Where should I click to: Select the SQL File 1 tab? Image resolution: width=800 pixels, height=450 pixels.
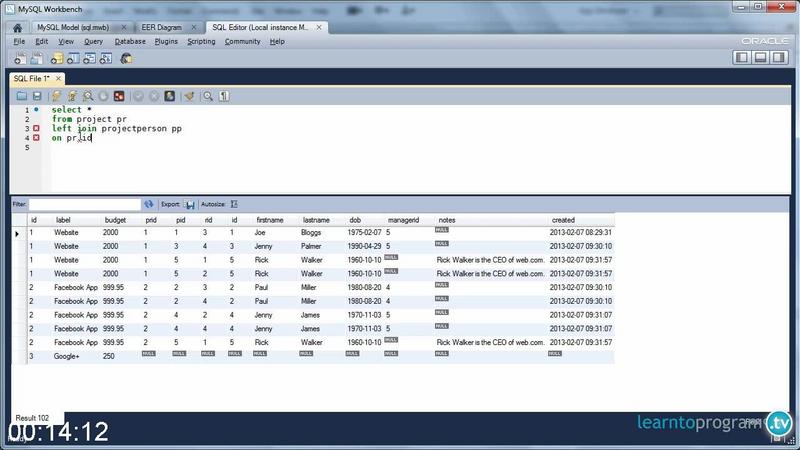[x=32, y=79]
